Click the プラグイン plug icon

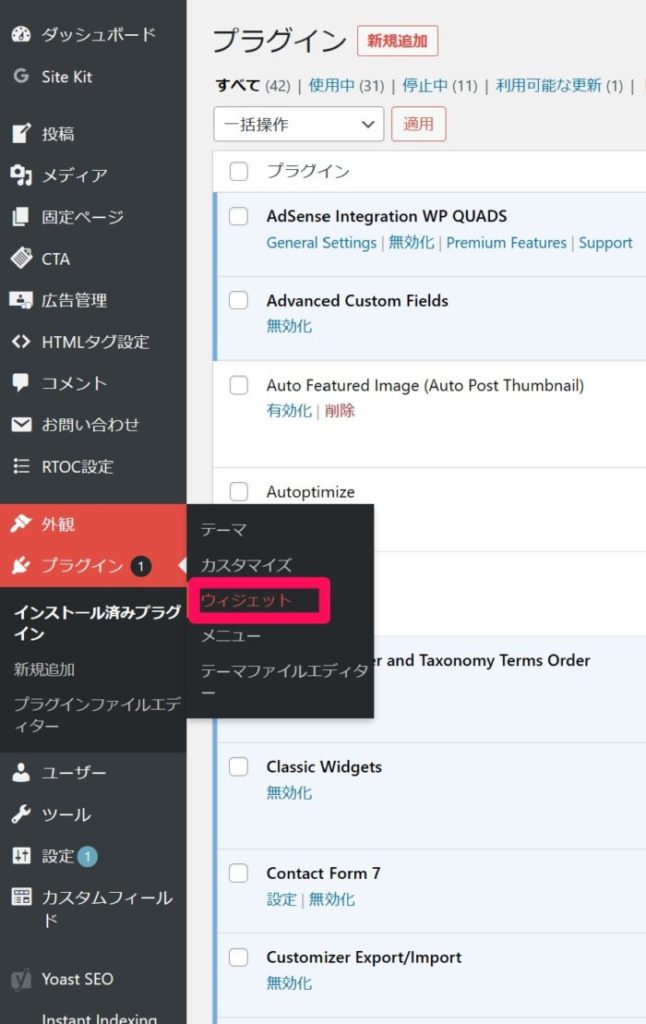(x=21, y=565)
